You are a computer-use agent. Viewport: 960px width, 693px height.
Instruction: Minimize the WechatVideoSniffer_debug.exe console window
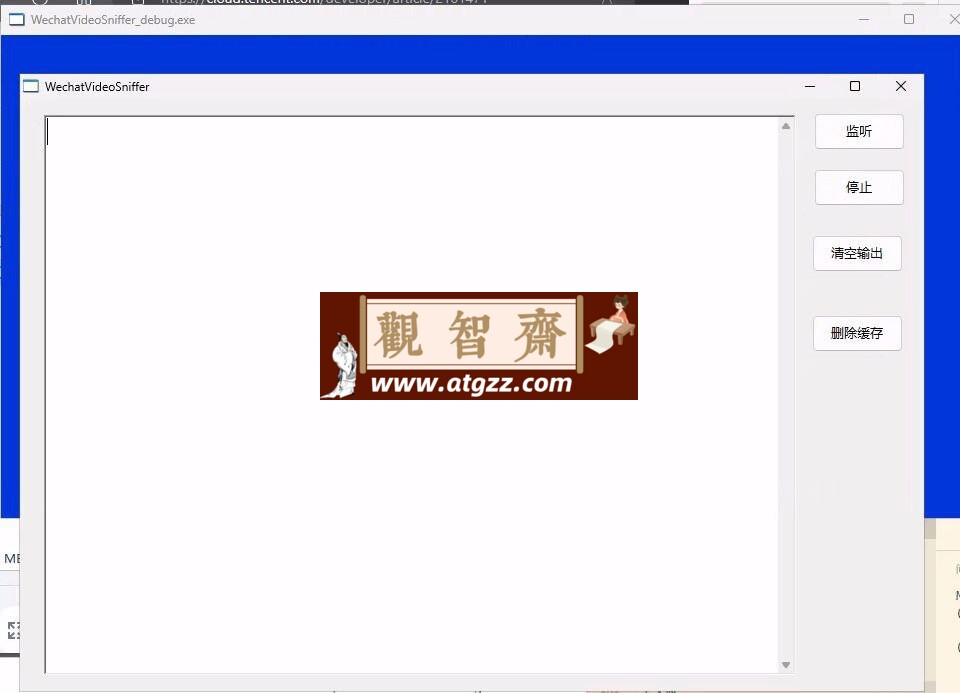(x=864, y=20)
